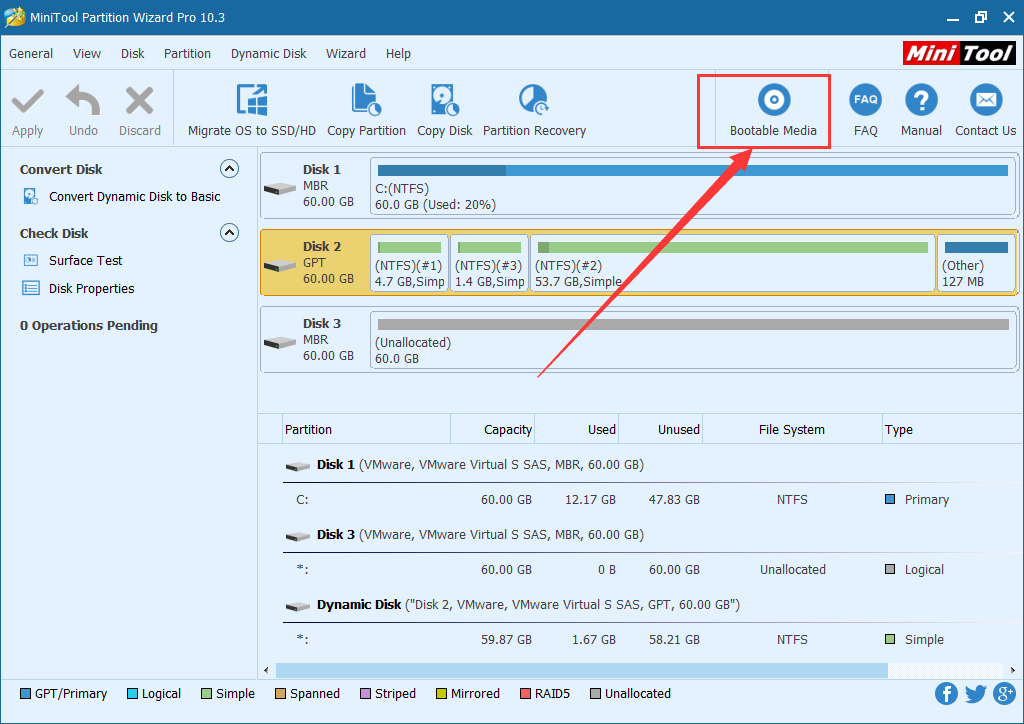Click the Discard X icon
Image resolution: width=1024 pixels, height=724 pixels.
click(139, 101)
